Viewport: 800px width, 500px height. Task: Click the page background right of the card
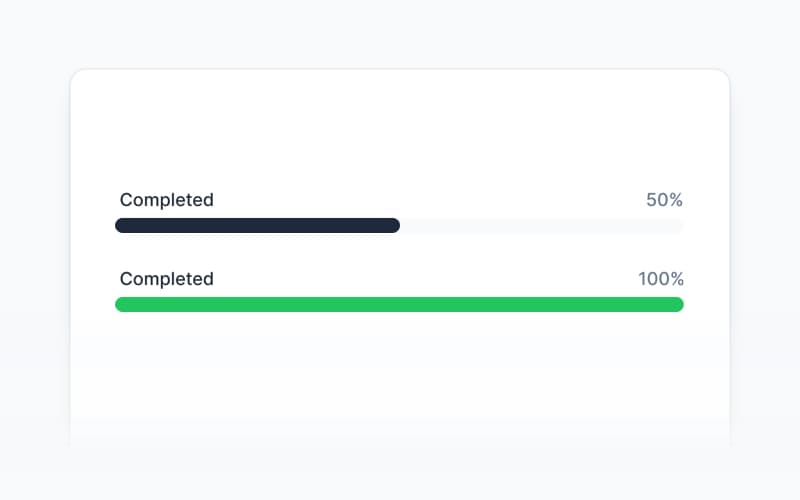(765, 250)
